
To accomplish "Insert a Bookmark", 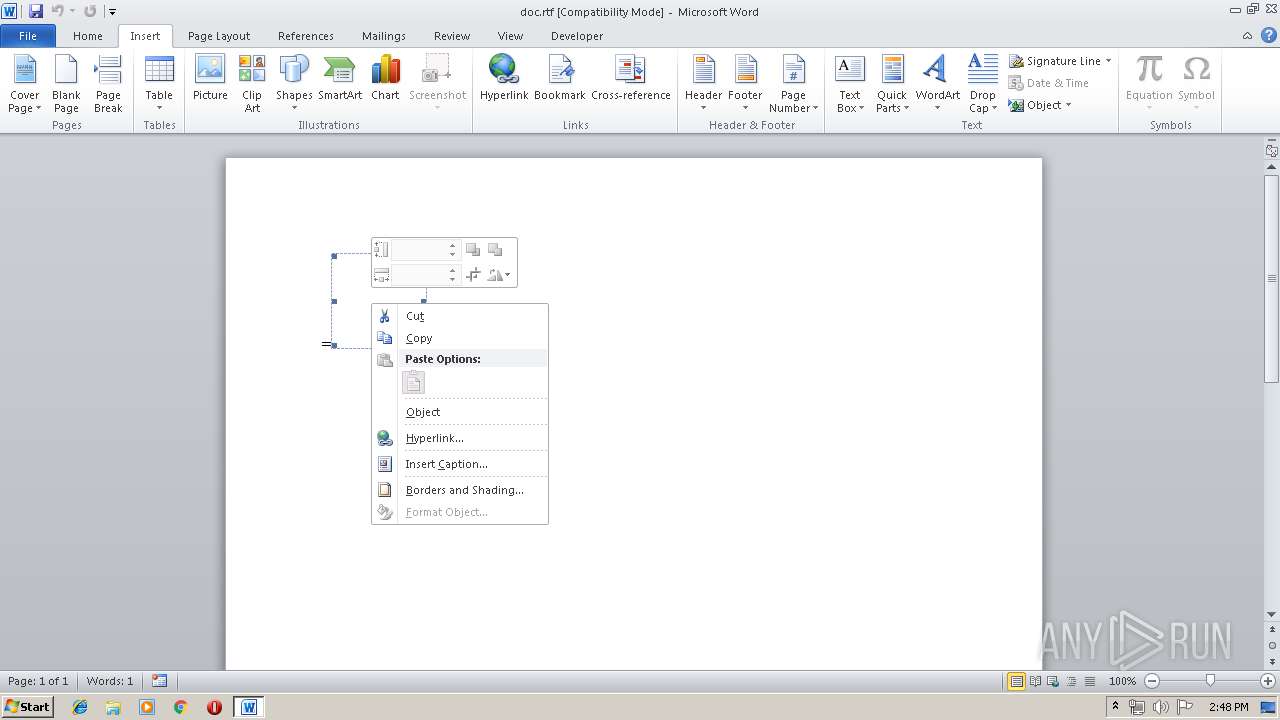I will tap(560, 78).
